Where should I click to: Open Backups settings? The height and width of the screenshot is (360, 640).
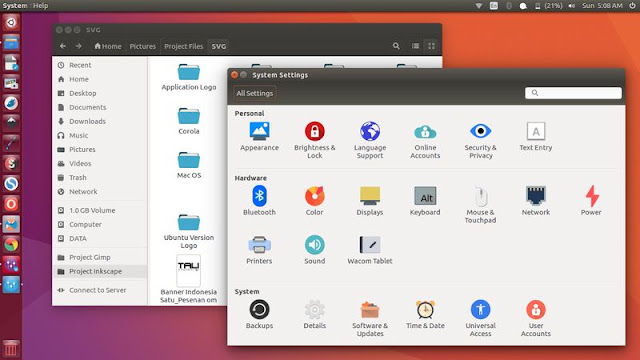point(259,314)
